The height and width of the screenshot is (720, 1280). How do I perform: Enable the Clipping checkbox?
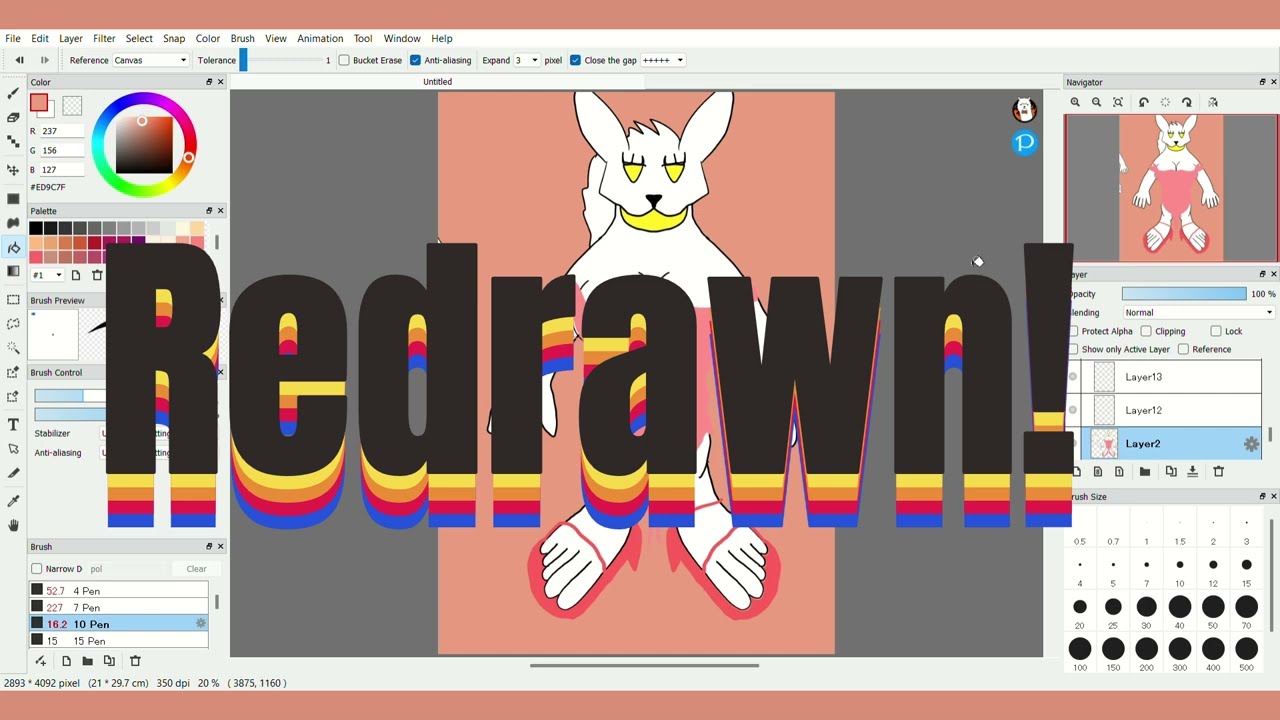click(x=1146, y=331)
